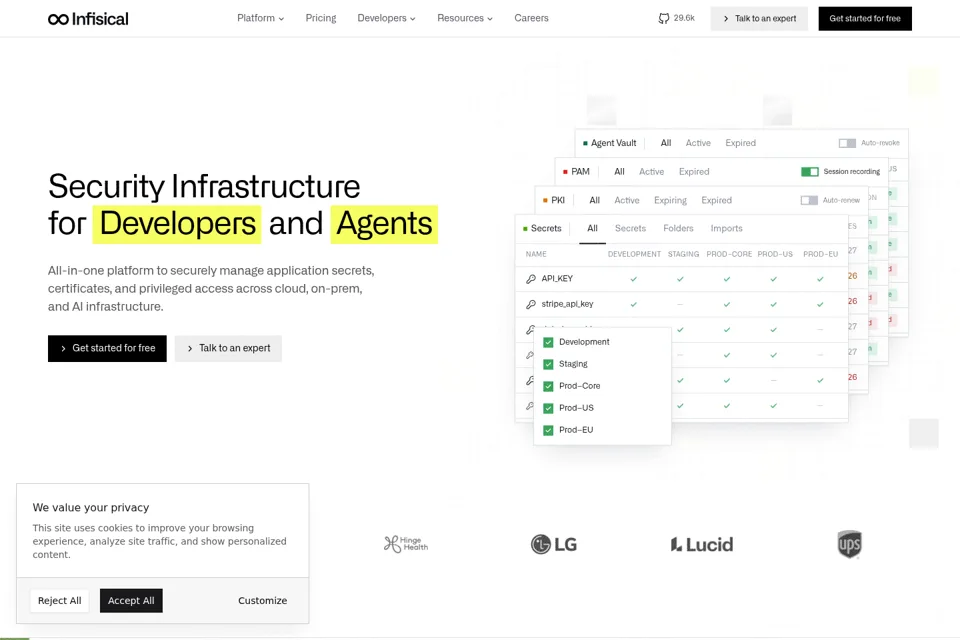Image resolution: width=960 pixels, height=640 pixels.
Task: Click the red PAM status dot
Action: point(565,172)
